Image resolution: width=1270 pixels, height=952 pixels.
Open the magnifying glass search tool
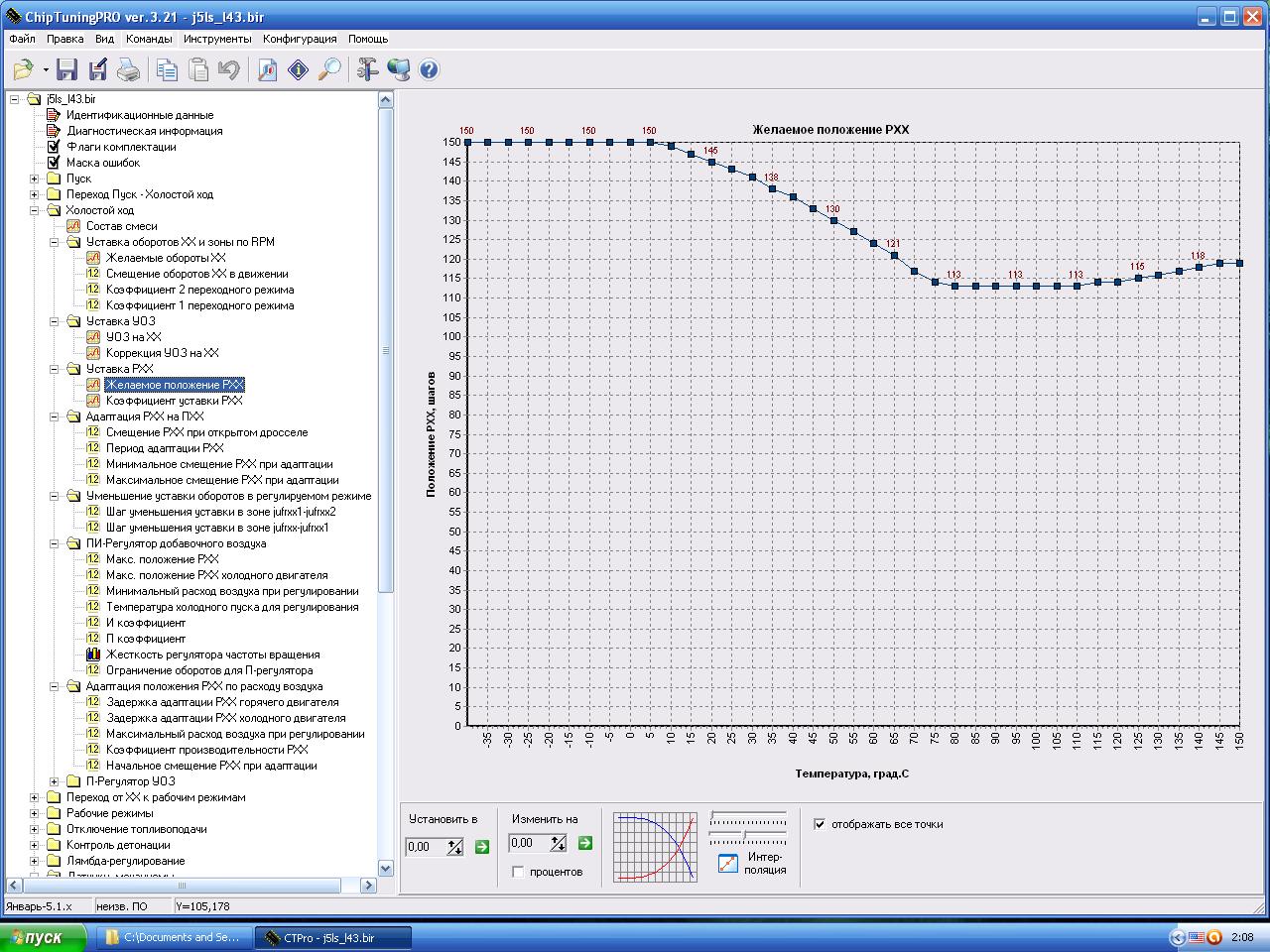(329, 69)
